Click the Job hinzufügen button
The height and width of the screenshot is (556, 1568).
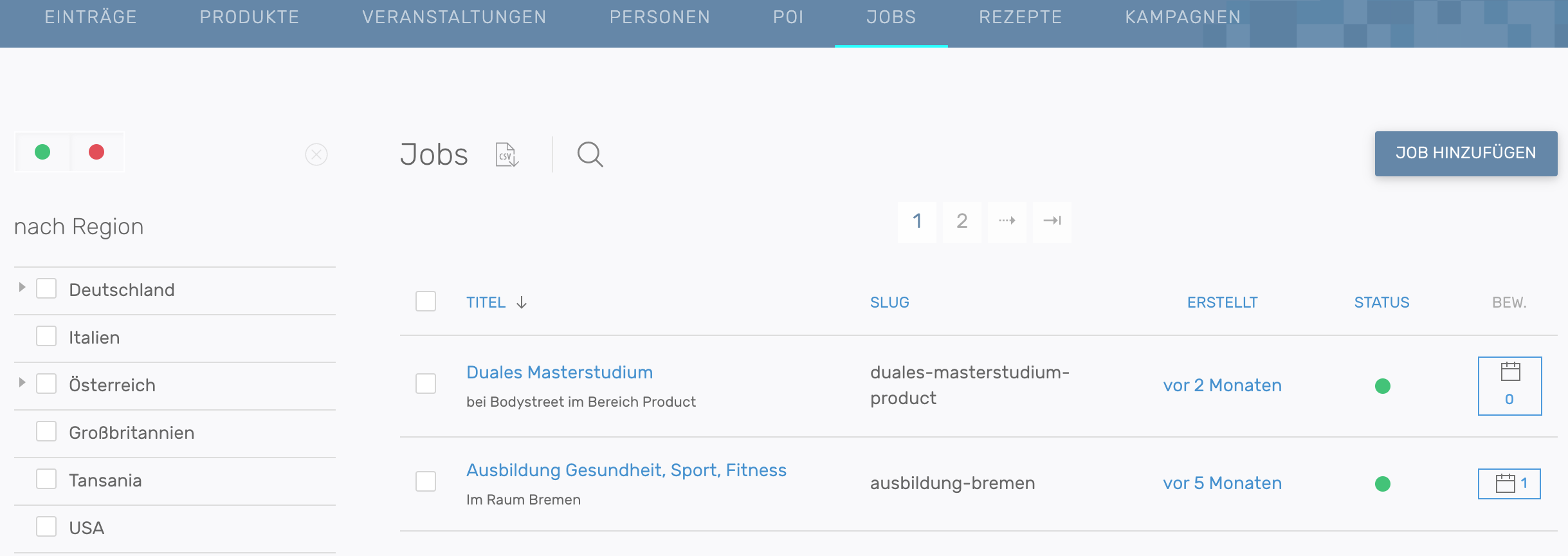pyautogui.click(x=1466, y=153)
